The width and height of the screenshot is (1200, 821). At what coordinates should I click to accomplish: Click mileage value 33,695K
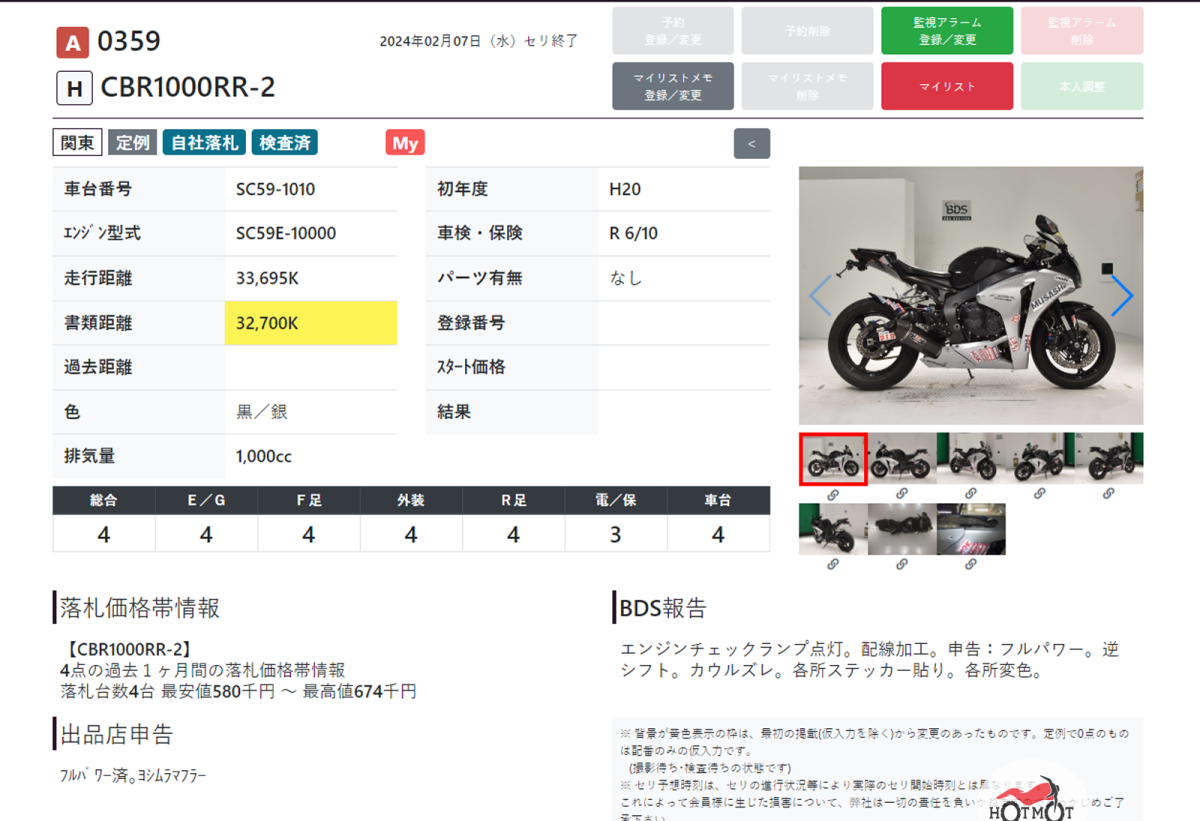point(267,278)
